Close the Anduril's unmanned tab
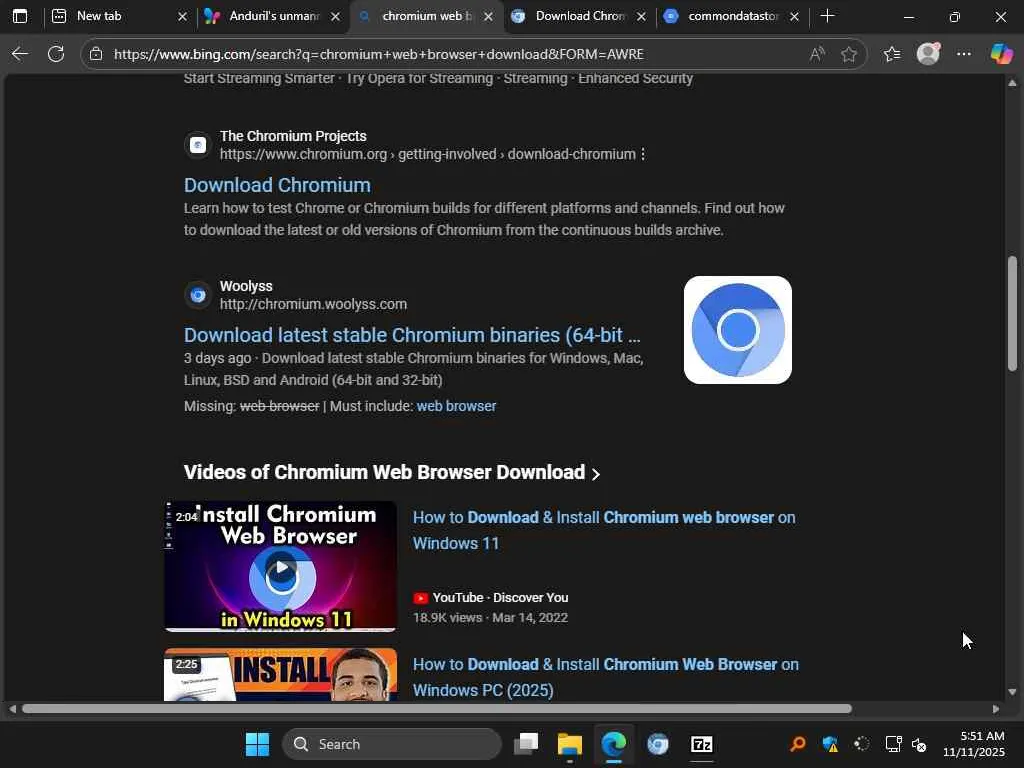1024x768 pixels. click(335, 17)
